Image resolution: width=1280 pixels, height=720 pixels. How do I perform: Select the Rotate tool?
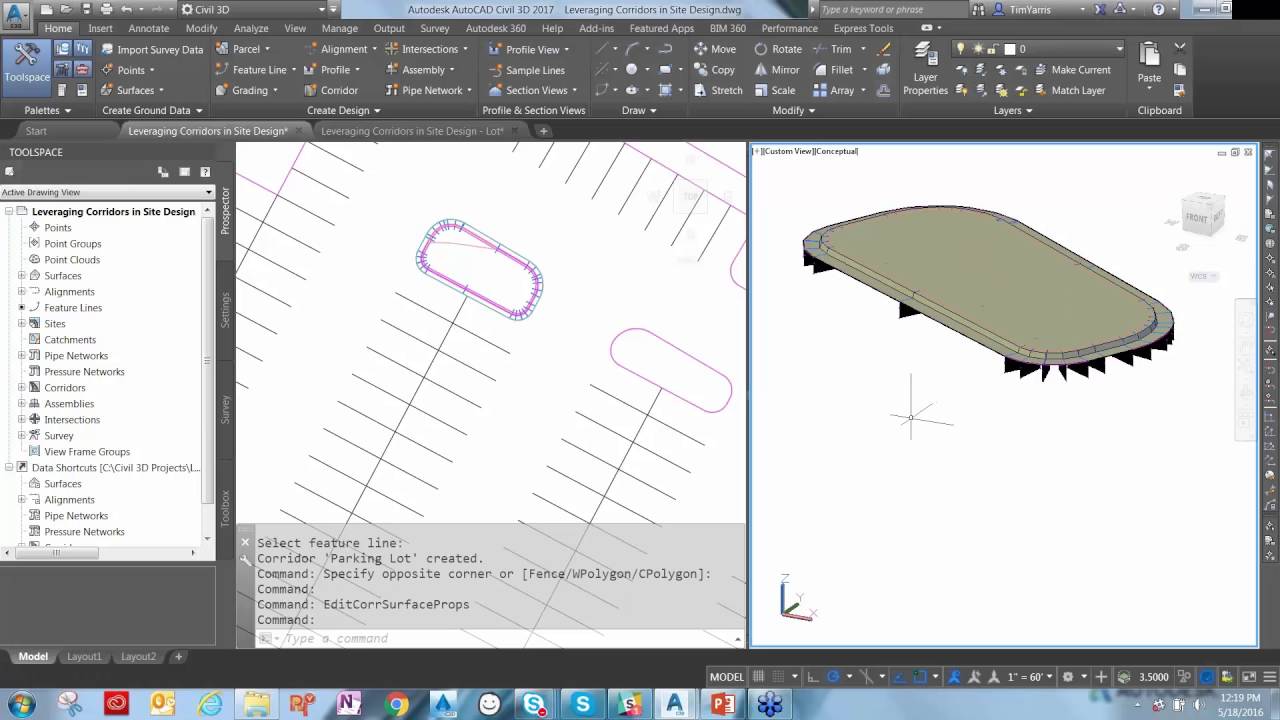(x=778, y=49)
